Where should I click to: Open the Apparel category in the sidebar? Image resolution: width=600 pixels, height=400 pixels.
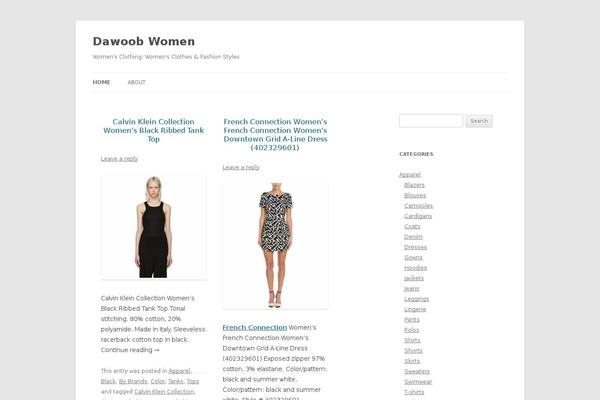click(409, 175)
